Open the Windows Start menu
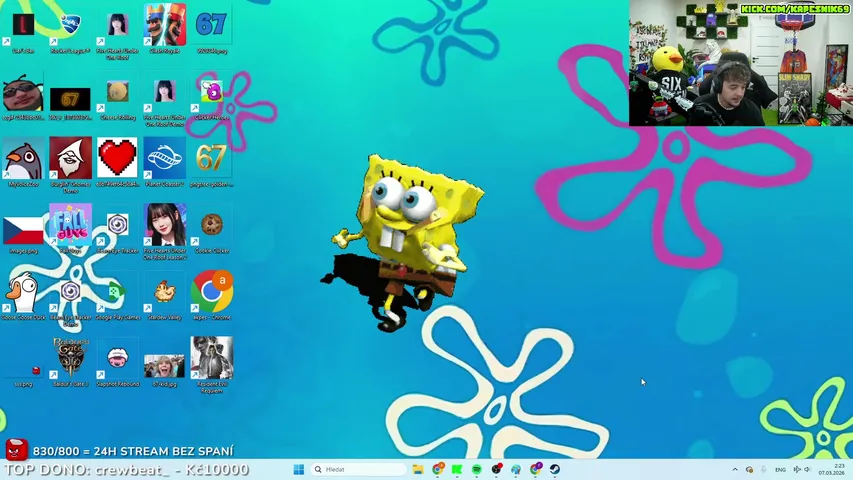853x480 pixels. click(x=299, y=469)
